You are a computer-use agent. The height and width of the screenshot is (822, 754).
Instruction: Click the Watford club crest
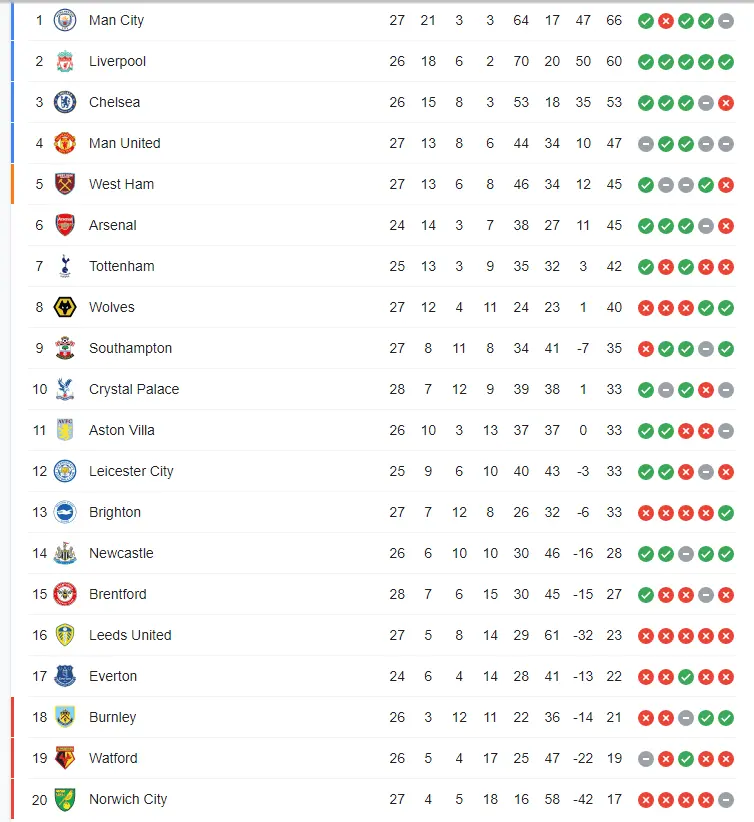pyautogui.click(x=65, y=758)
